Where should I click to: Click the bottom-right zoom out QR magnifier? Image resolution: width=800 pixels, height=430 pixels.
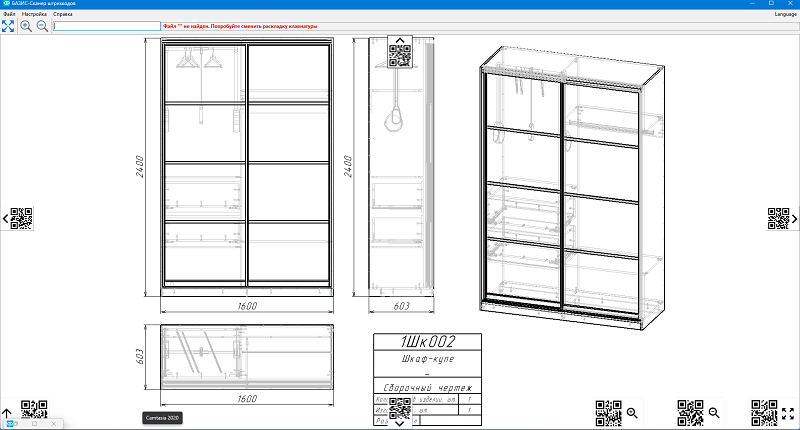click(x=714, y=413)
